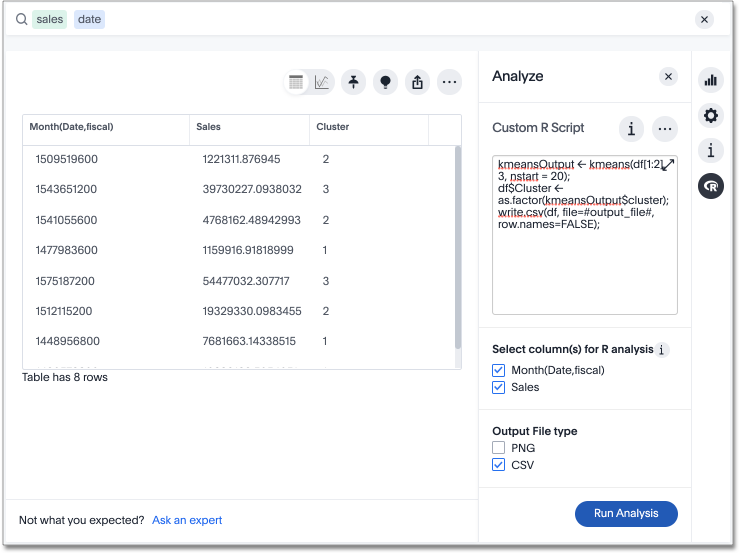Open SpotIQ lightbulb insights
Screen dimensions: 740x554
386,82
